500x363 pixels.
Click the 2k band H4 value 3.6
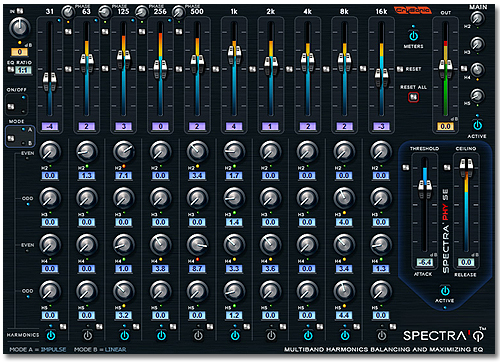(270, 269)
